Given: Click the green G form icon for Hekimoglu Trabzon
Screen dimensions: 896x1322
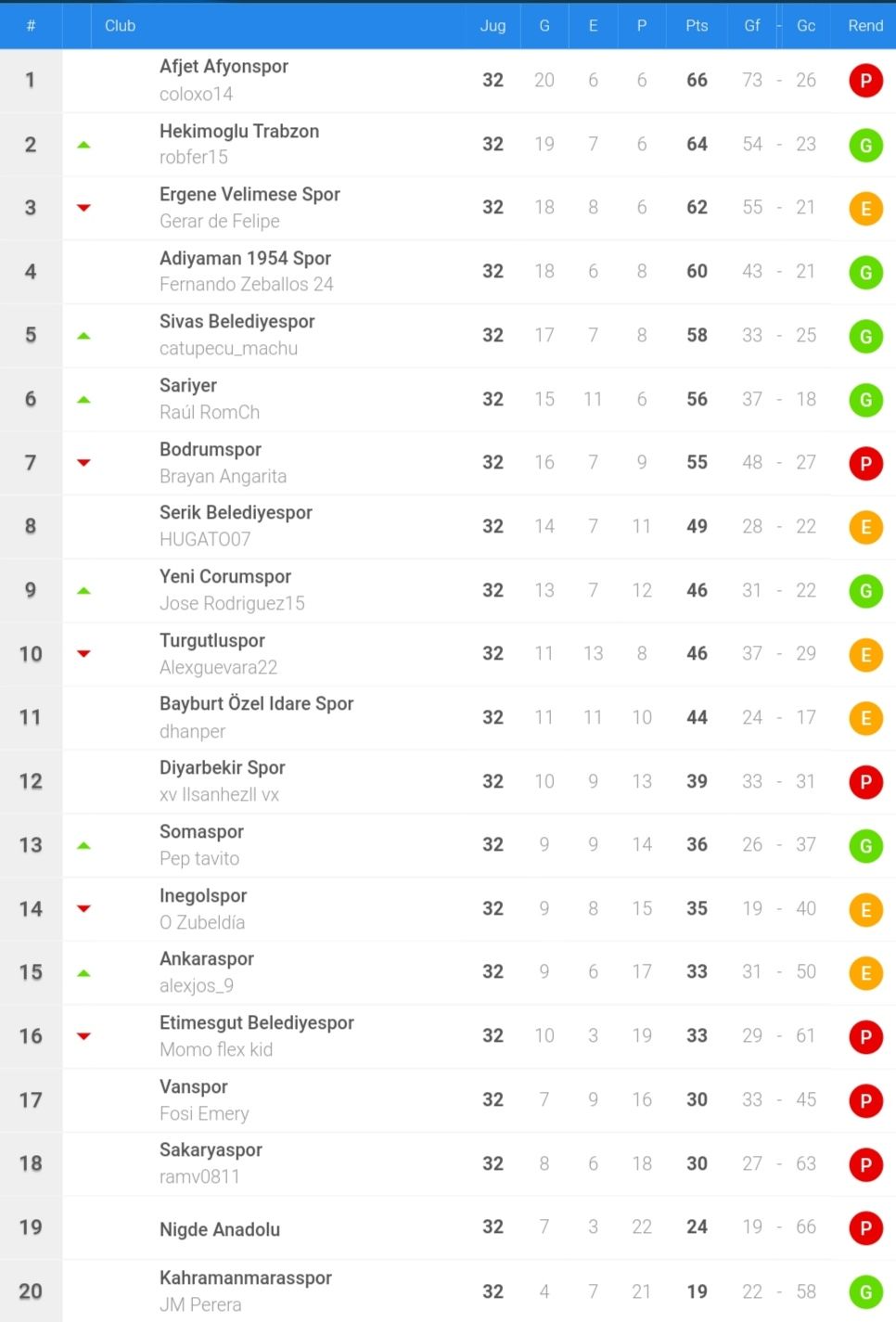Looking at the screenshot, I should (x=865, y=145).
